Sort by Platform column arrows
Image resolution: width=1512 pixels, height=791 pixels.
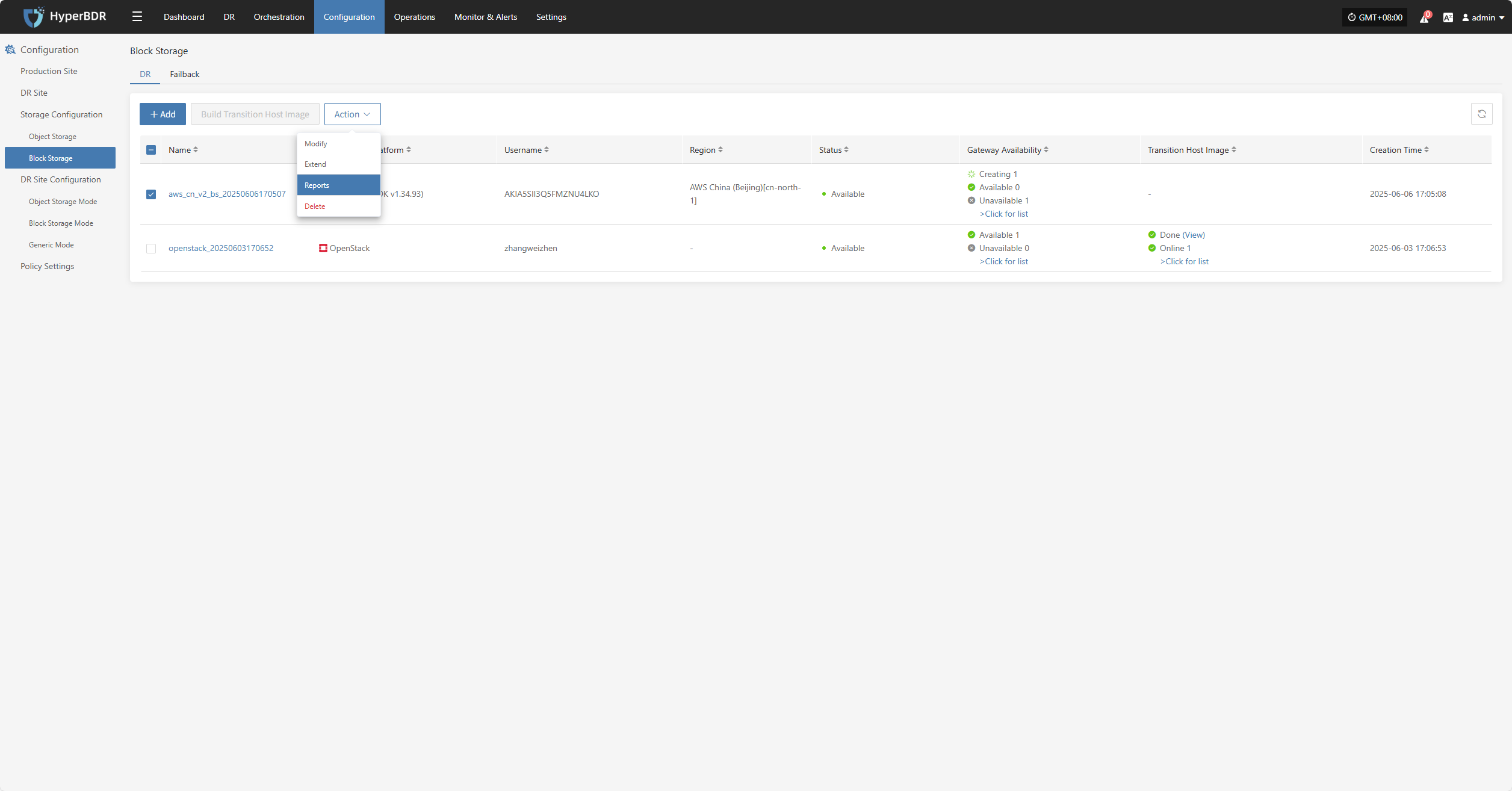pyautogui.click(x=409, y=150)
